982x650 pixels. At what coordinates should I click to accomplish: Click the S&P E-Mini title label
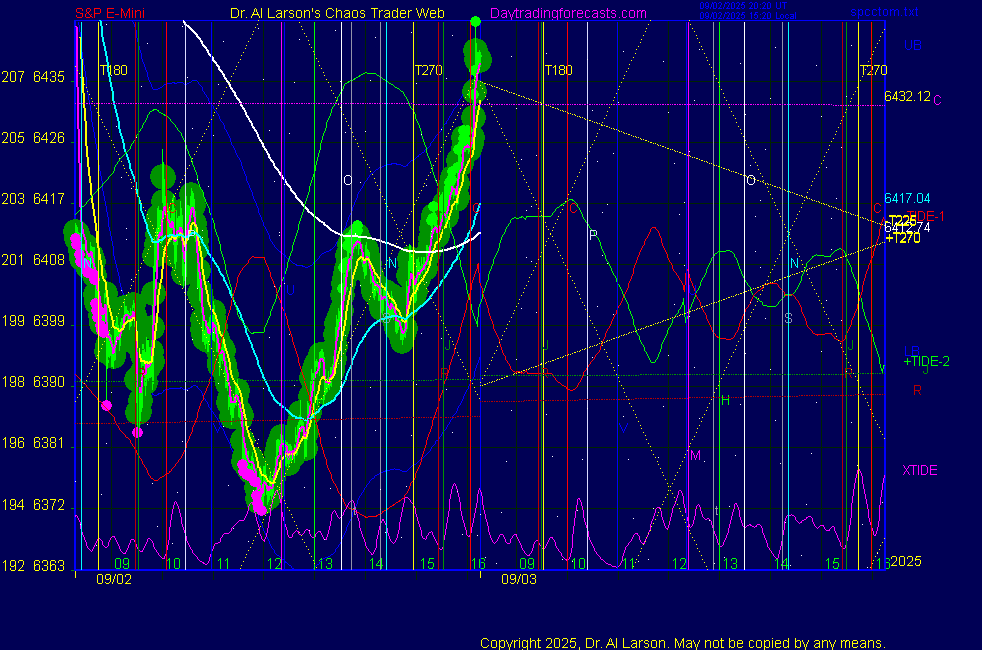[113, 14]
